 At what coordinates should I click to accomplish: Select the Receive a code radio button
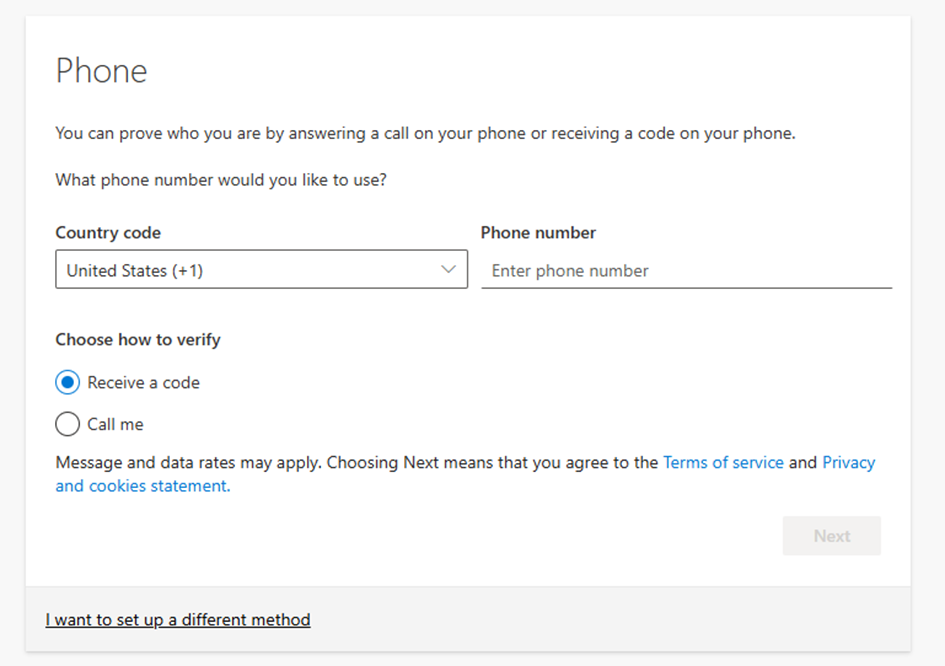coord(68,383)
